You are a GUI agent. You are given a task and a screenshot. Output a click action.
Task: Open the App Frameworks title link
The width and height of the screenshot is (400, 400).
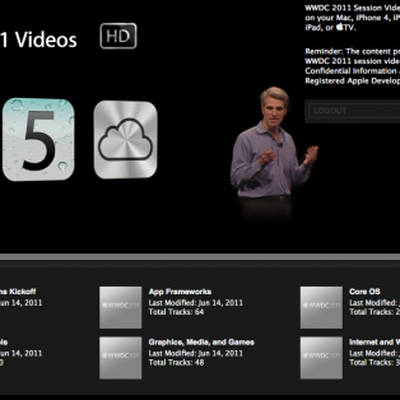tap(180, 292)
